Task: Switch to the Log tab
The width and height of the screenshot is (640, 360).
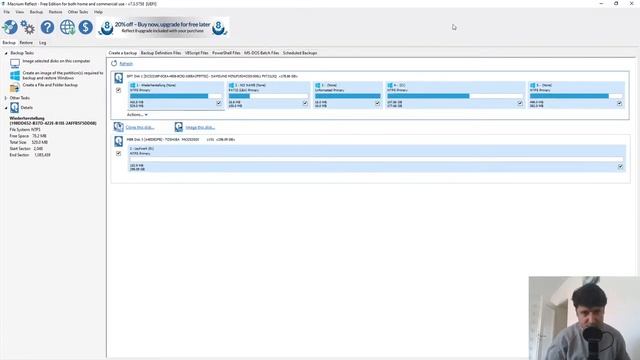Action: coord(42,42)
